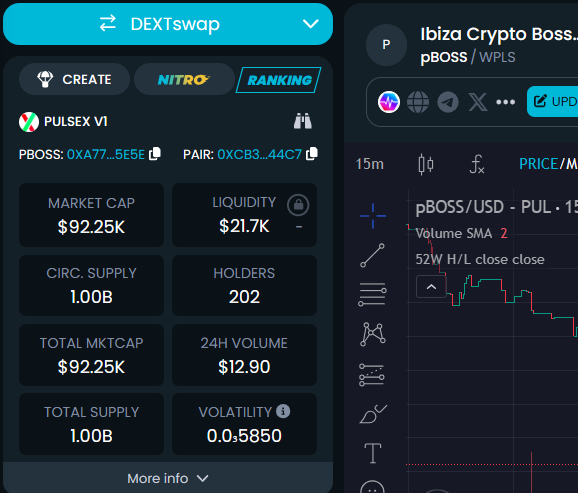
Task: Open the emoji icons tool
Action: coord(372,487)
